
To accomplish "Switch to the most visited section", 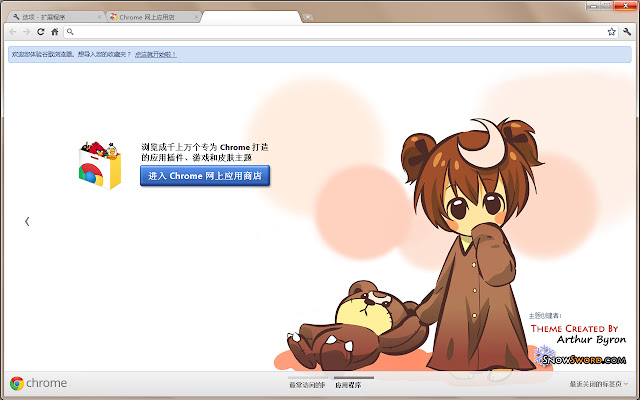I will tap(307, 385).
